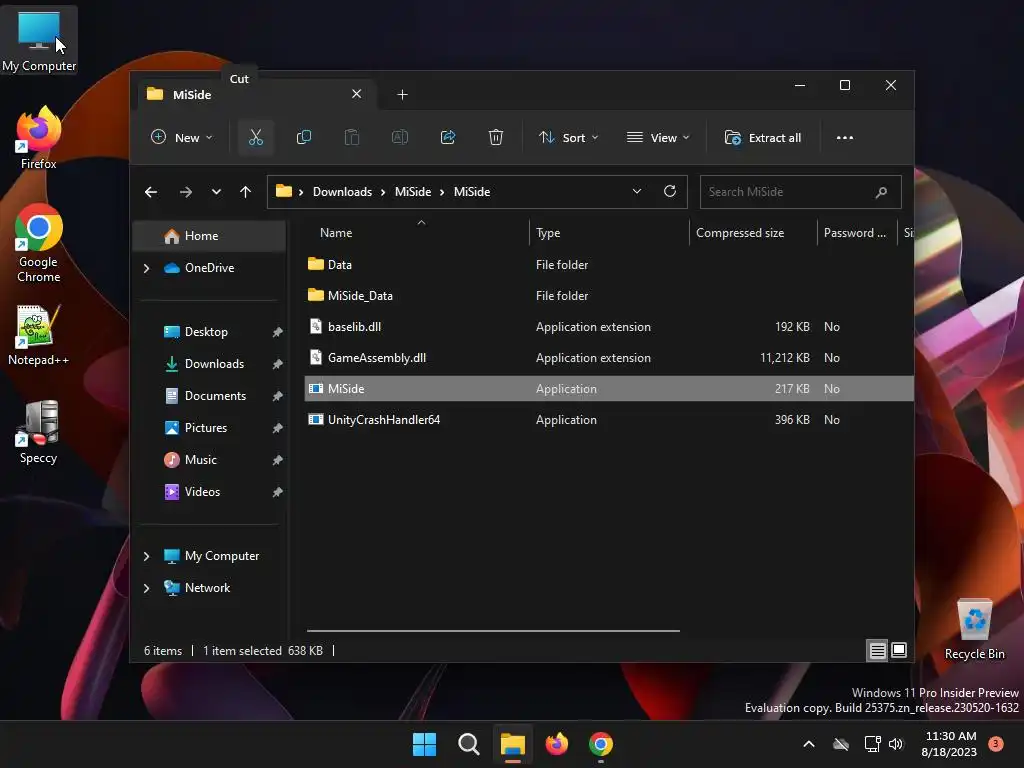Add a new tab with plus button
1024x768 pixels.
[x=402, y=95]
